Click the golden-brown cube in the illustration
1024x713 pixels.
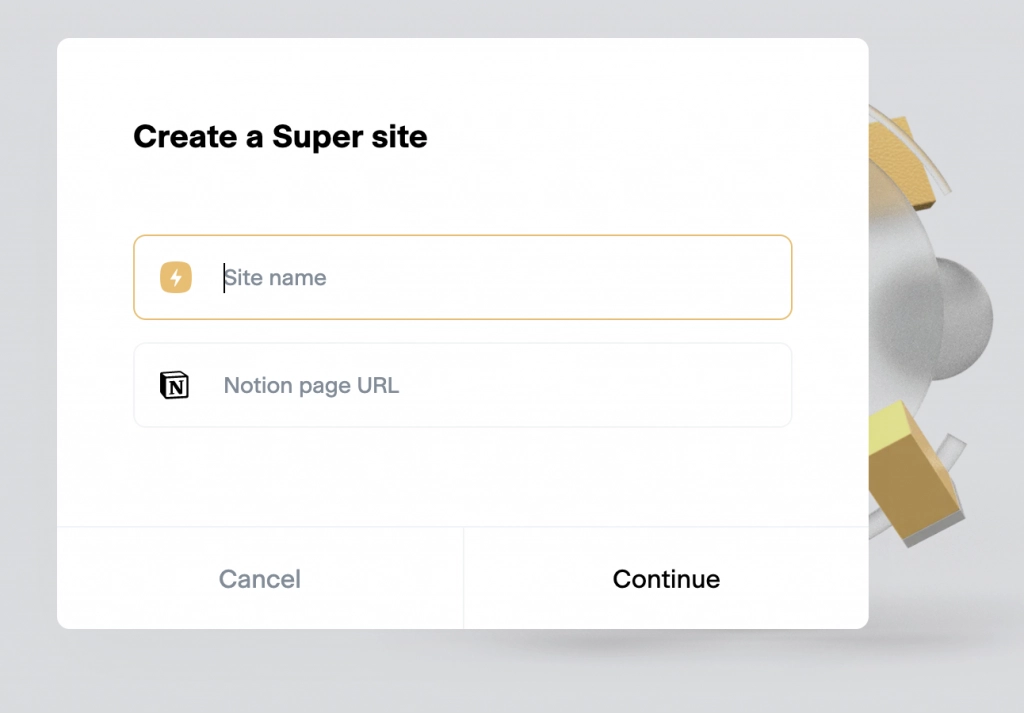click(x=914, y=473)
